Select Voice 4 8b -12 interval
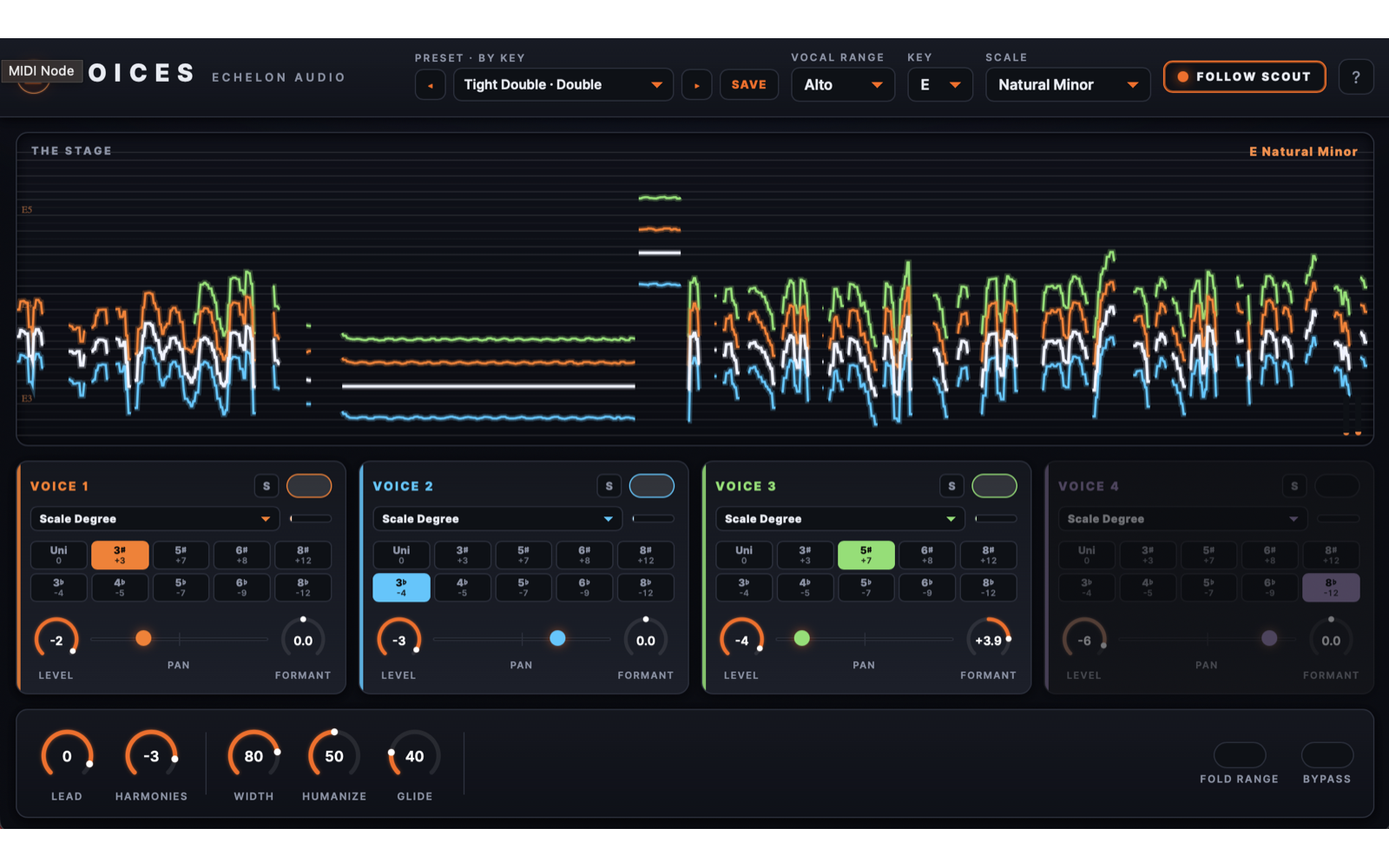 tap(1331, 588)
